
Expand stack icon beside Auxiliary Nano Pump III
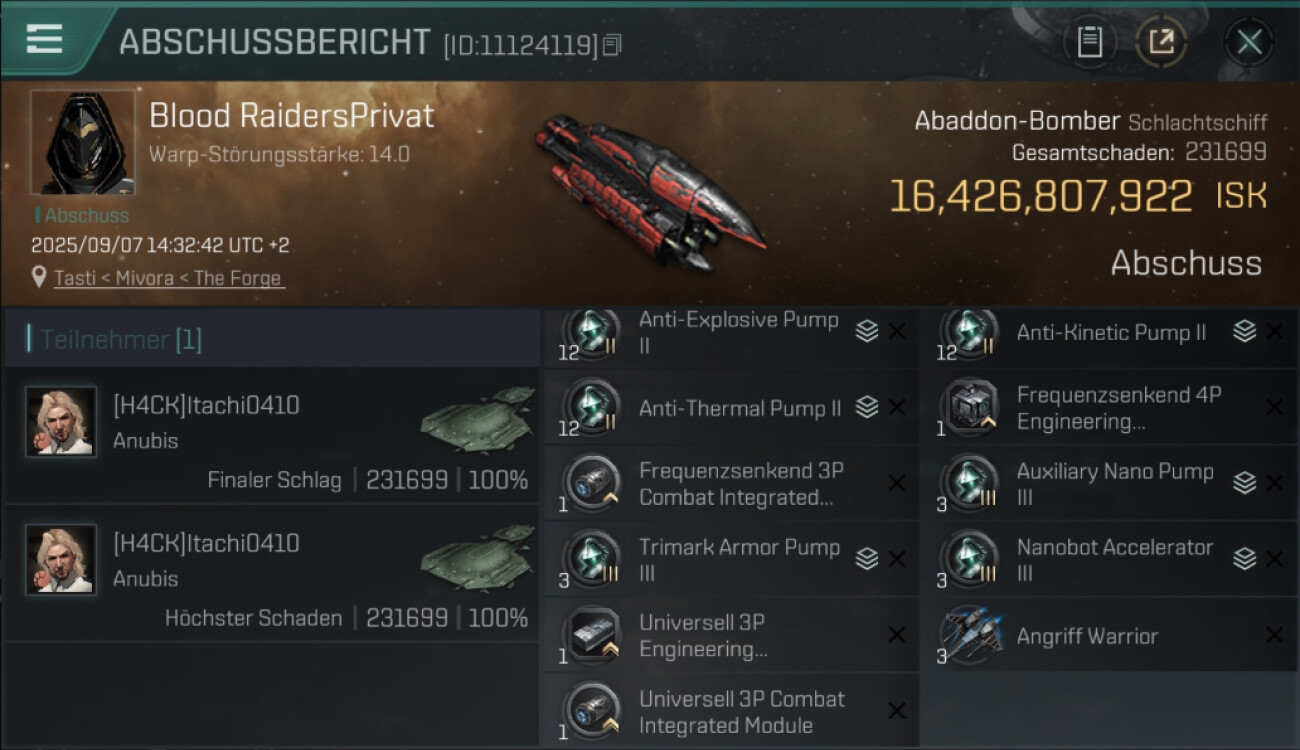click(1244, 483)
